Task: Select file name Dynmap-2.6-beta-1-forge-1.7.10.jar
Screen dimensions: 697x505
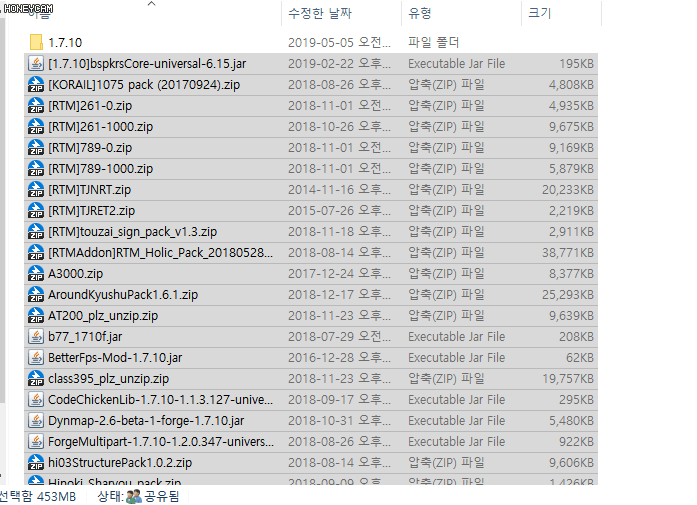Action: tap(146, 421)
